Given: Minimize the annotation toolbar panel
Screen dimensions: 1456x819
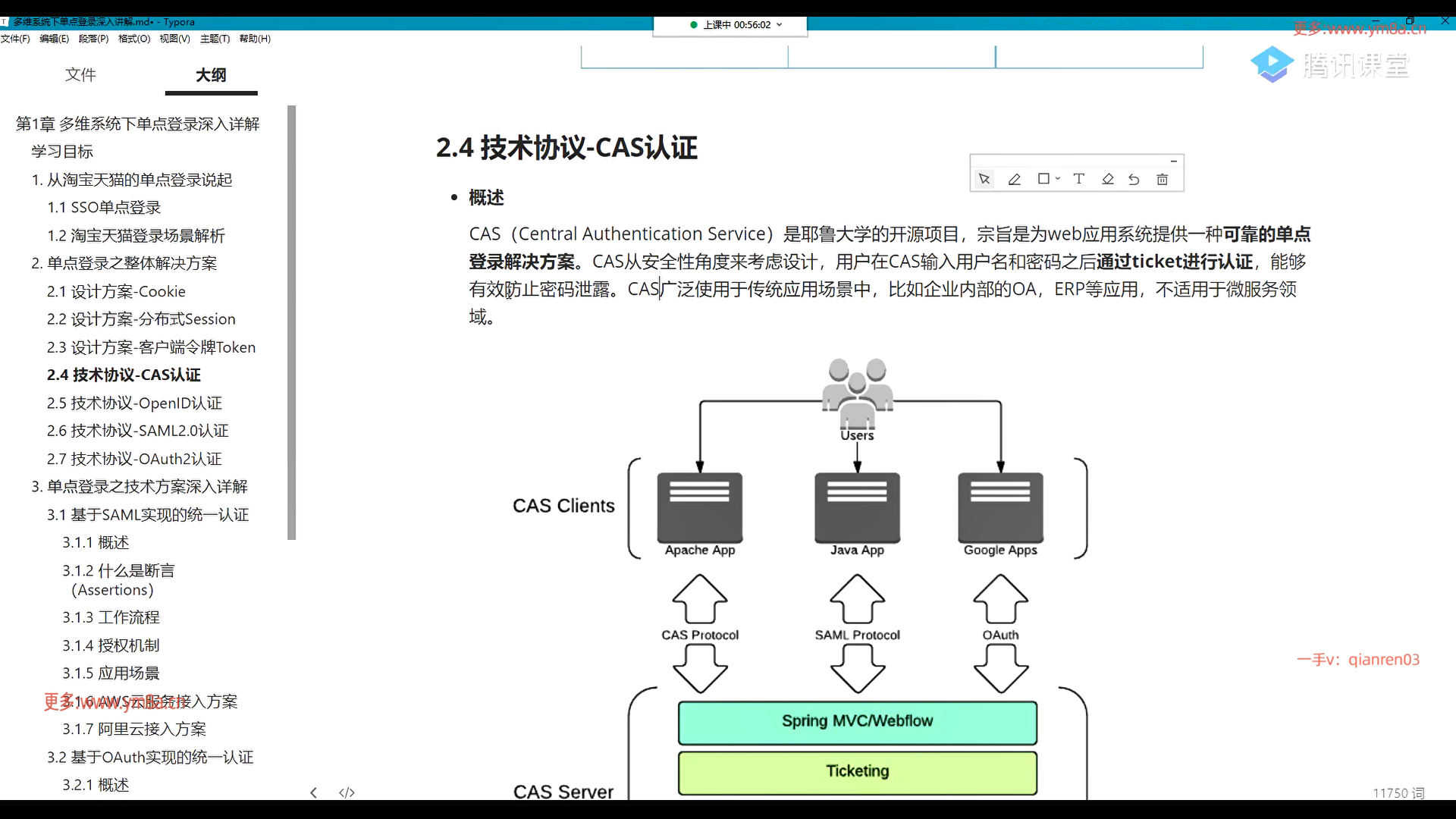Looking at the screenshot, I should click(x=1173, y=161).
